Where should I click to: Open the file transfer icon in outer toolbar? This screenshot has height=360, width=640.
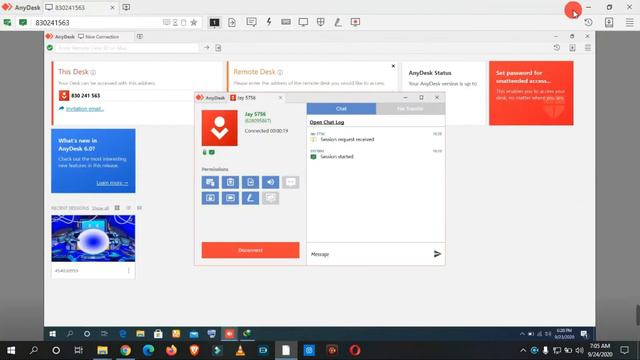[232, 22]
